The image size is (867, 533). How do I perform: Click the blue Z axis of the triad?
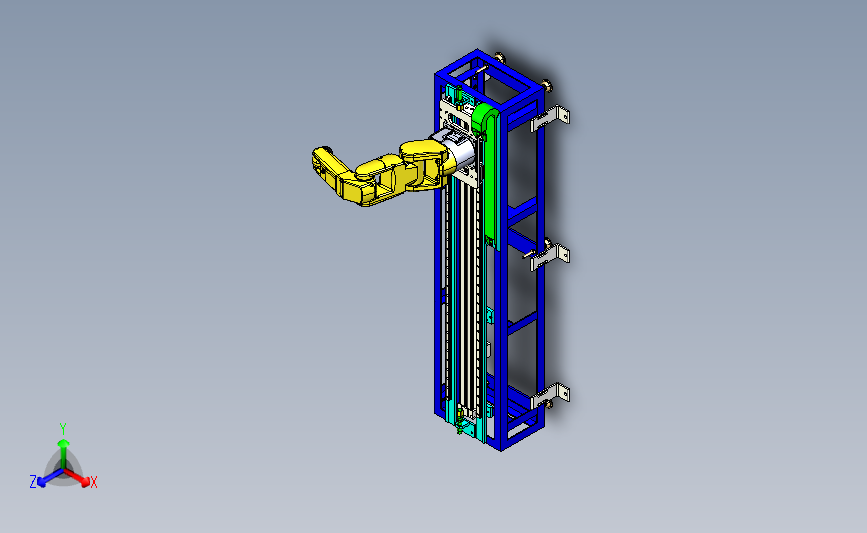coord(50,478)
